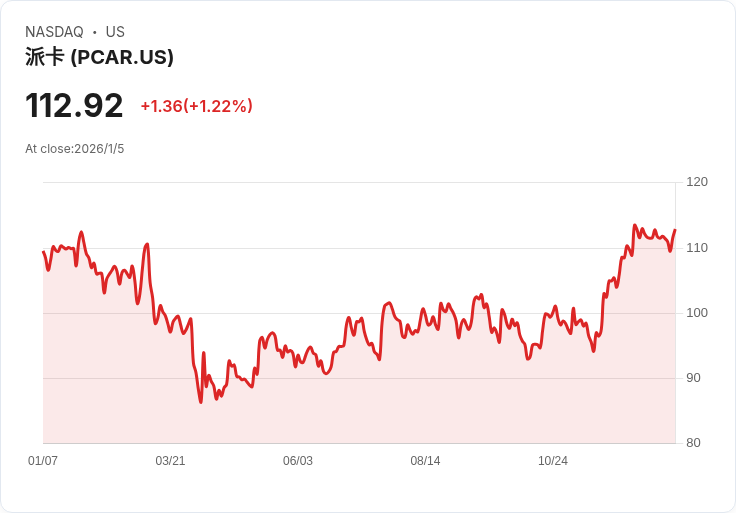Click the 90 price axis label

pyautogui.click(x=693, y=378)
